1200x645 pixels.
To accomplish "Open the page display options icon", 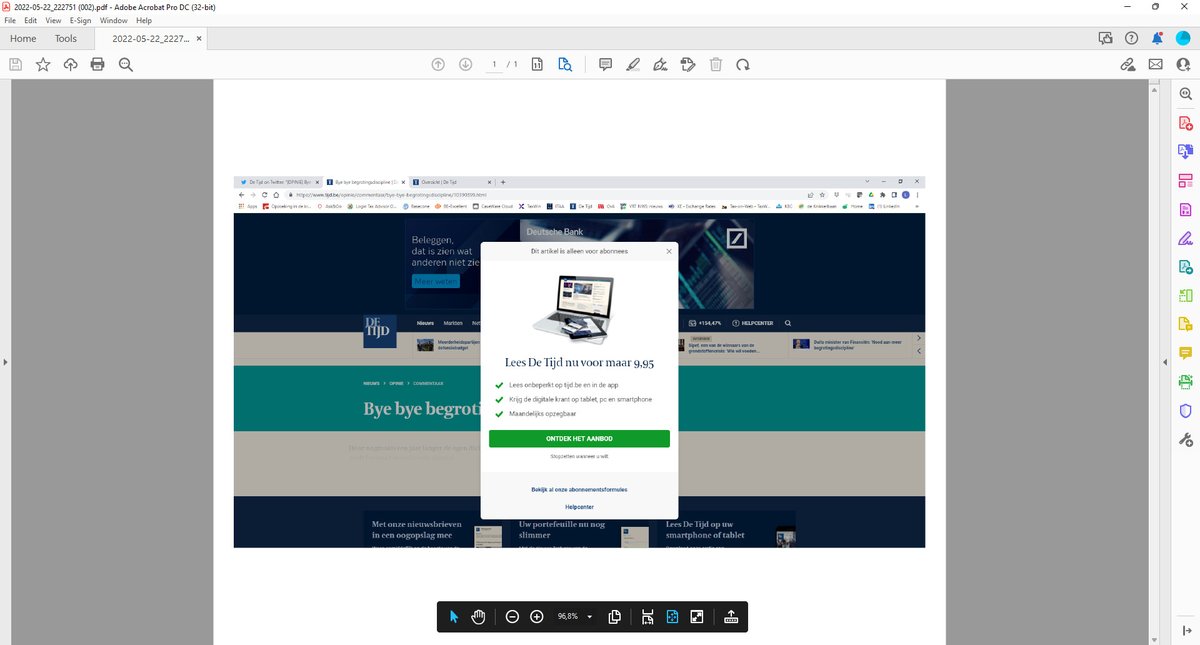I will 615,616.
